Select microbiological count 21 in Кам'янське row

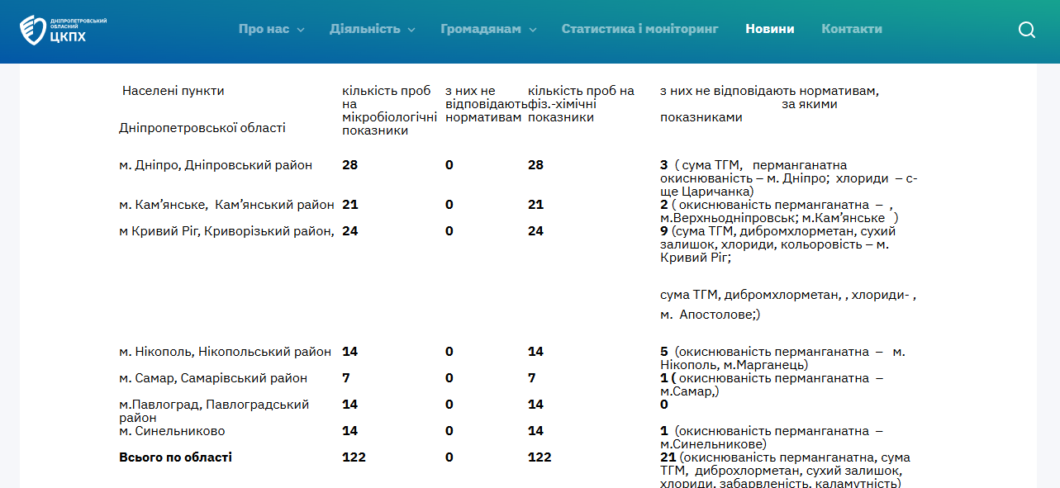click(350, 205)
